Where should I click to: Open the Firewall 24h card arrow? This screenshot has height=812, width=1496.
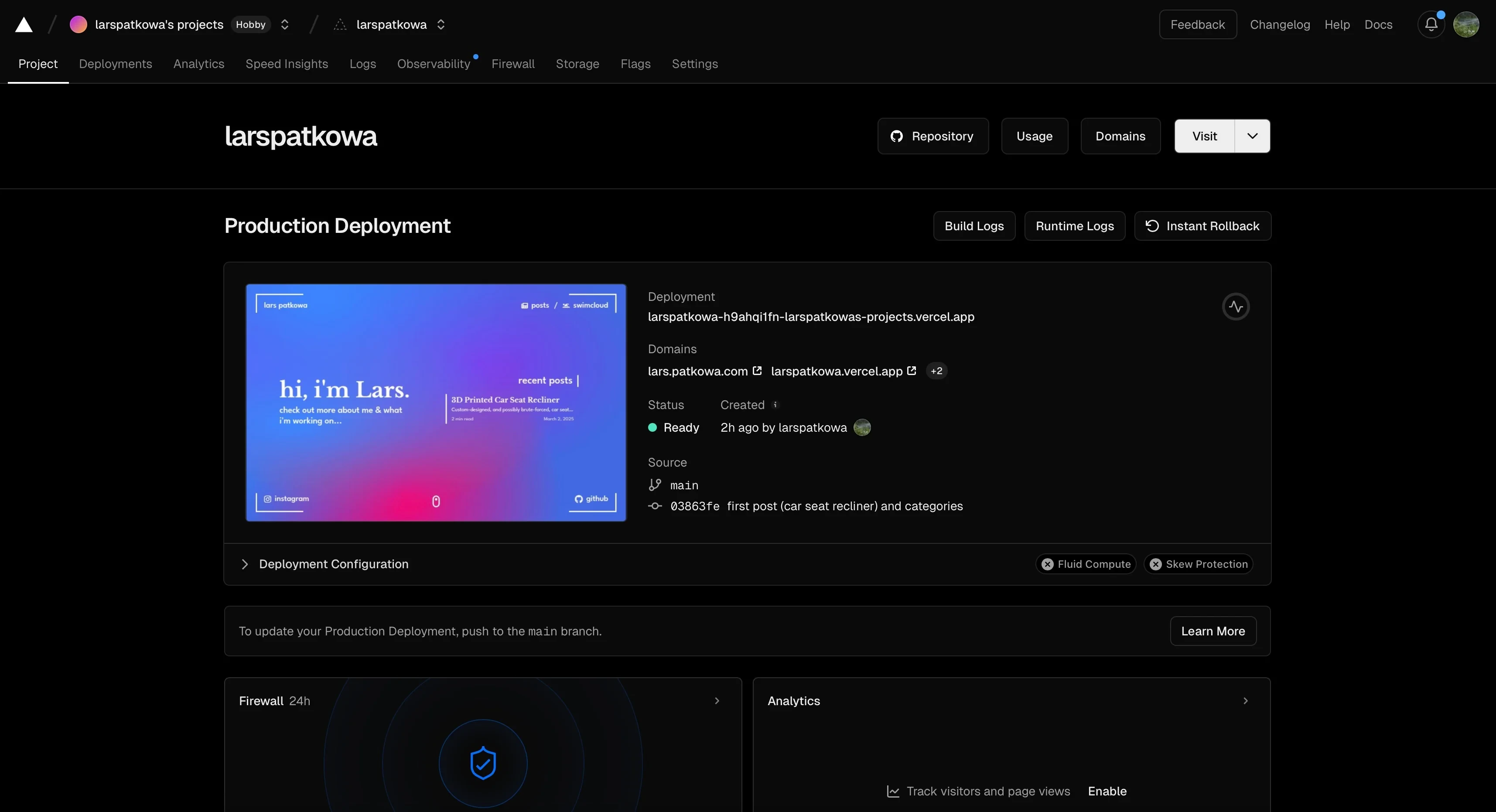pos(717,701)
